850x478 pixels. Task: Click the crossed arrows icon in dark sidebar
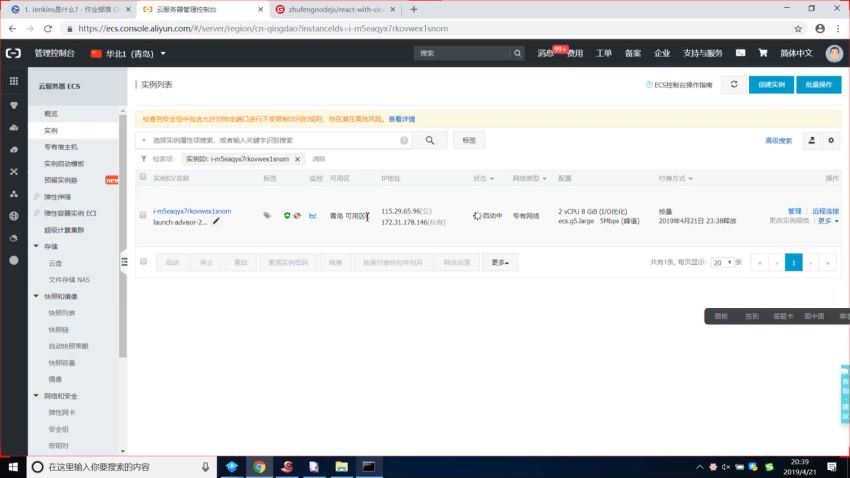coord(14,172)
